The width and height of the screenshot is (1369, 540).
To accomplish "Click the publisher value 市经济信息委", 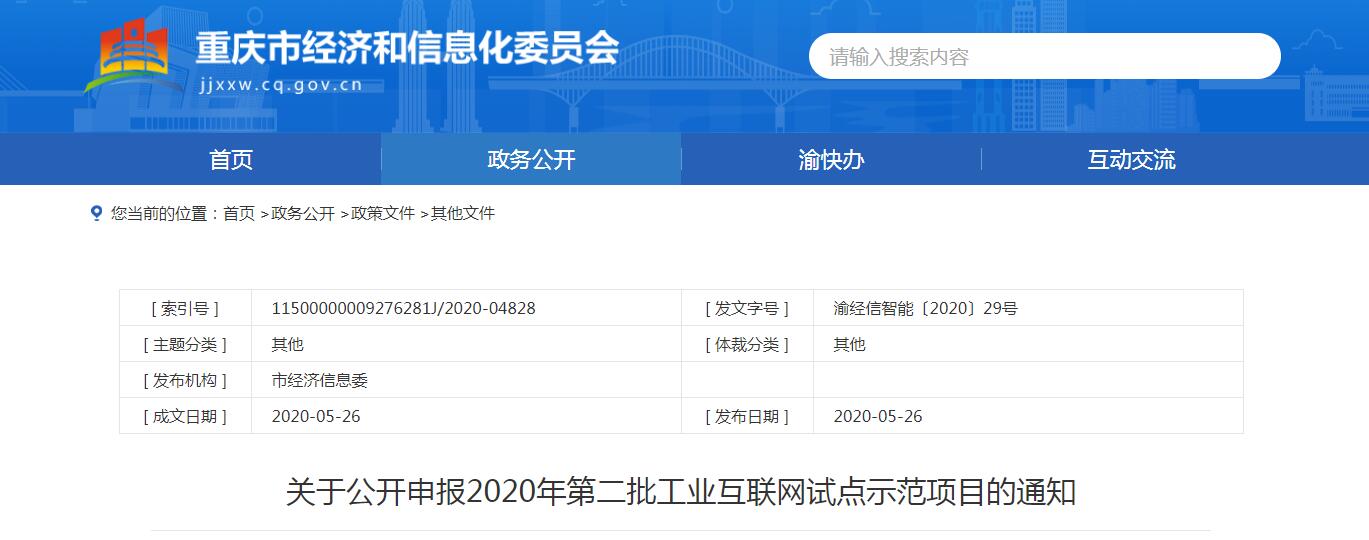I will click(x=320, y=381).
